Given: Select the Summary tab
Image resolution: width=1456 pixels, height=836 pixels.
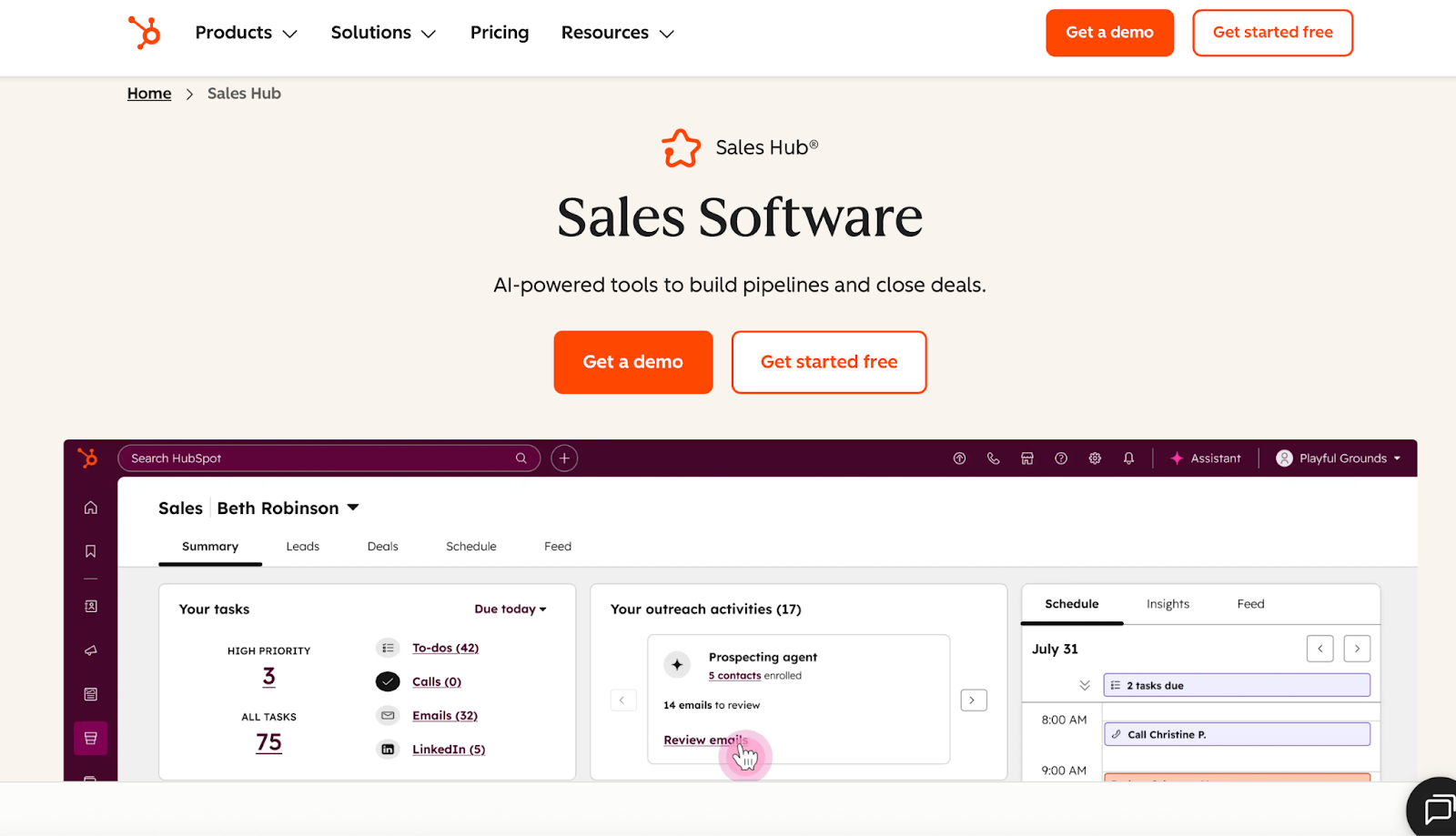Looking at the screenshot, I should [x=210, y=547].
